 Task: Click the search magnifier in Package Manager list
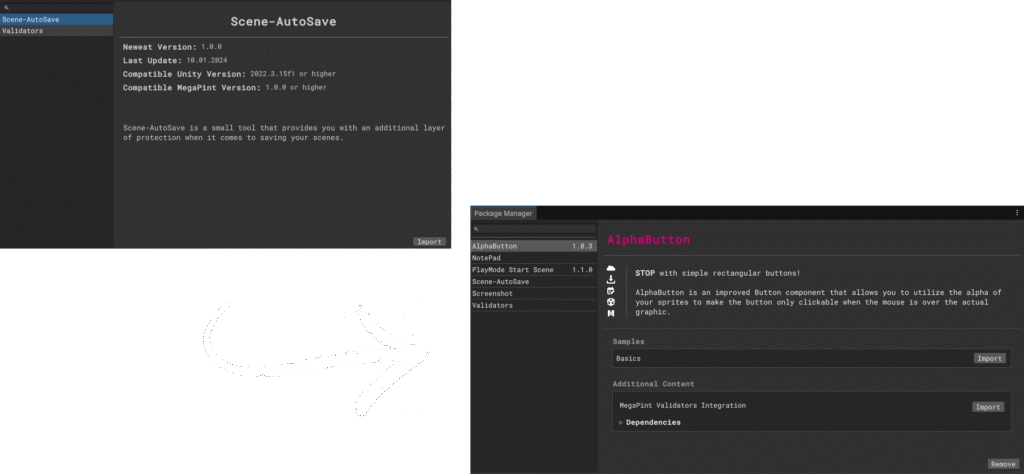478,229
